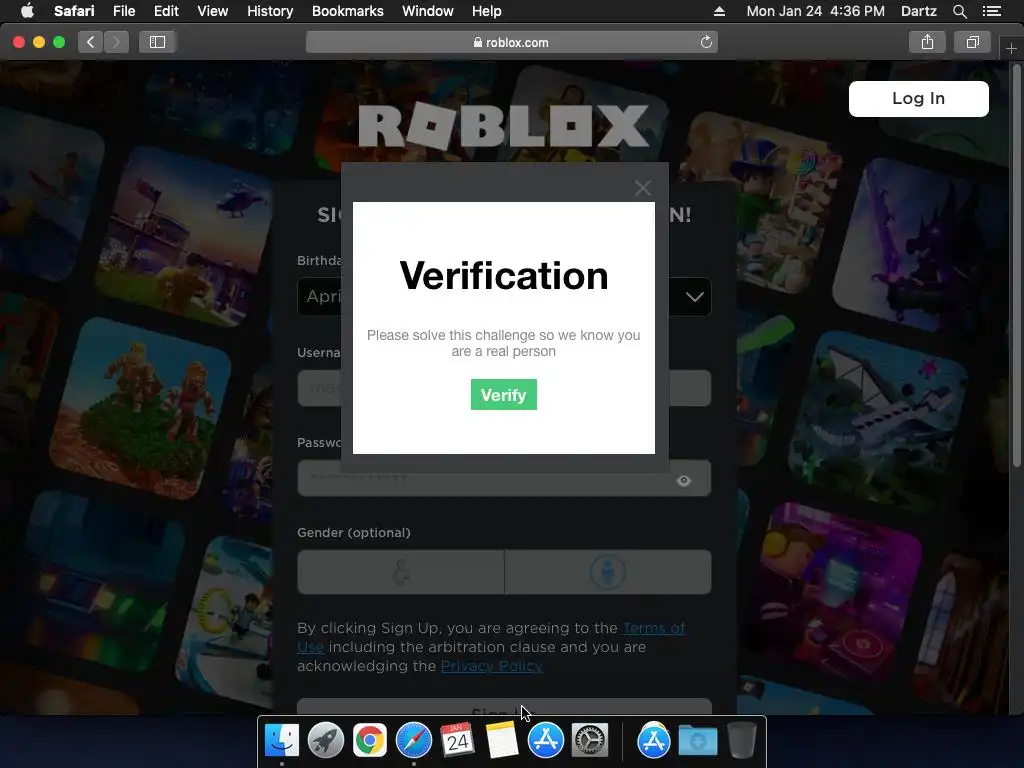The height and width of the screenshot is (768, 1024).
Task: Go forward with Safari's forward arrow
Action: click(116, 42)
